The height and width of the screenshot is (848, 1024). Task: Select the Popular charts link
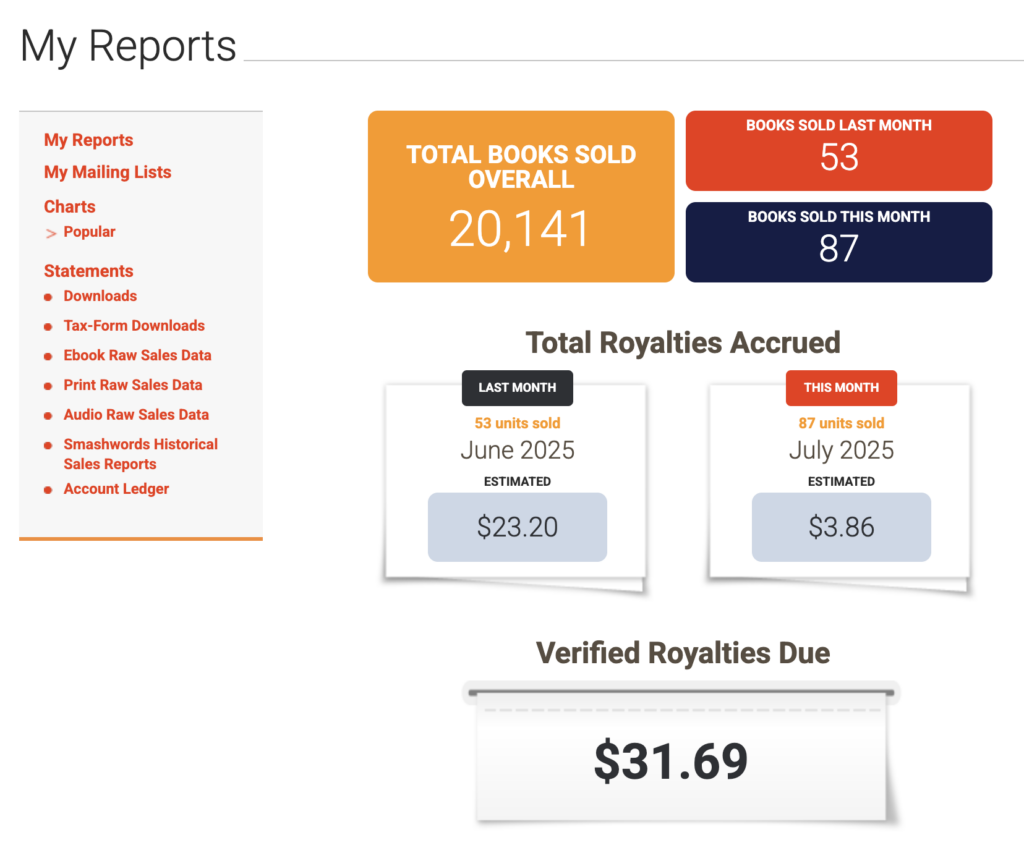point(89,232)
